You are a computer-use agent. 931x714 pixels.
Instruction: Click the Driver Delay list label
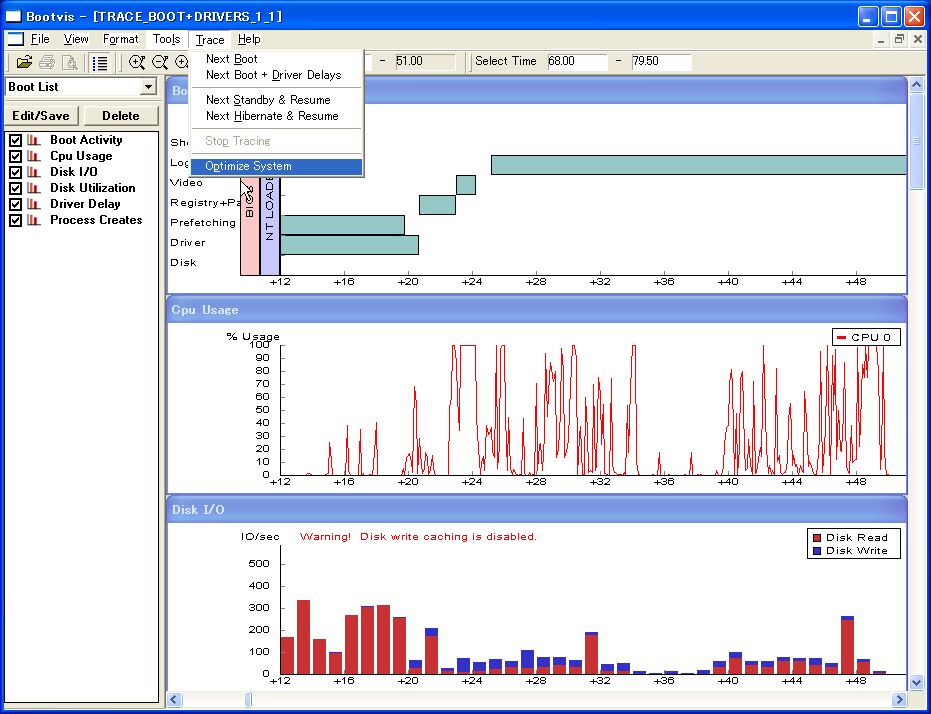[x=85, y=204]
